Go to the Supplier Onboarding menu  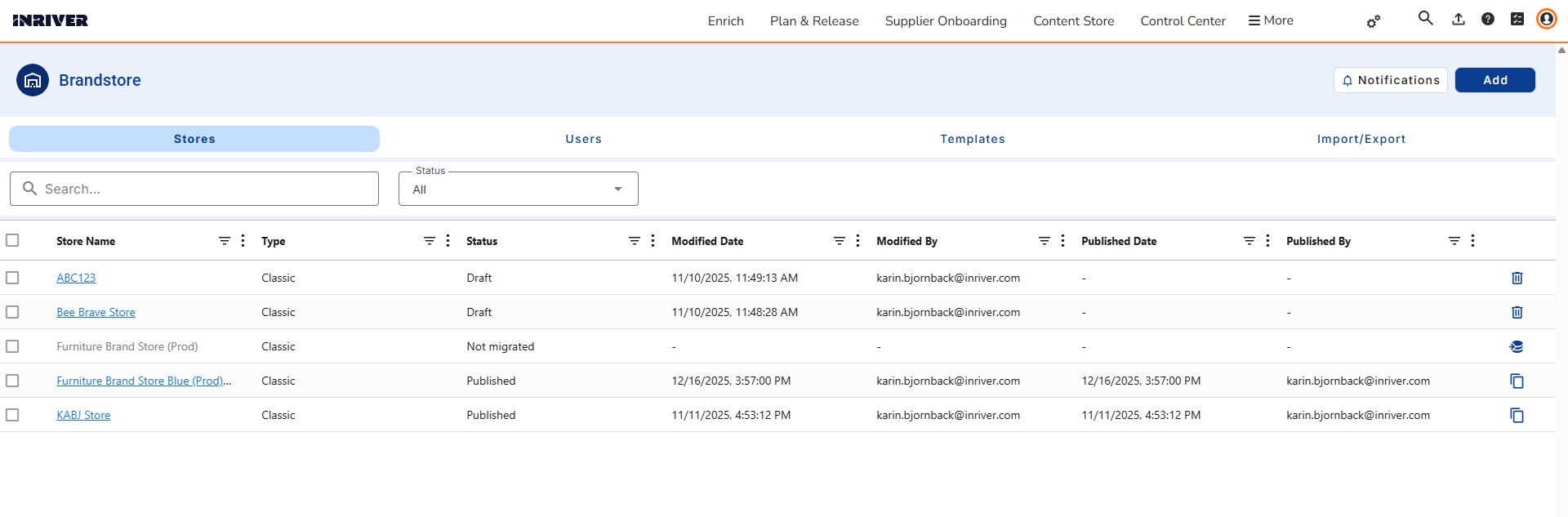pos(946,21)
